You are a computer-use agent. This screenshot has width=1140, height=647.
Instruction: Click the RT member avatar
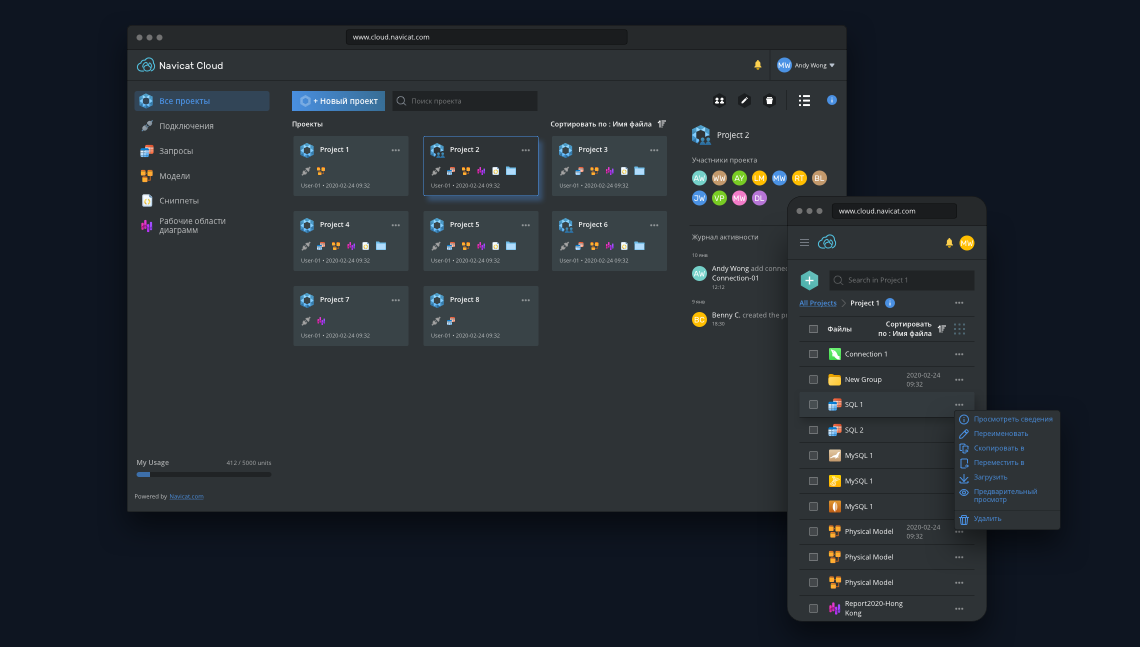click(x=799, y=178)
